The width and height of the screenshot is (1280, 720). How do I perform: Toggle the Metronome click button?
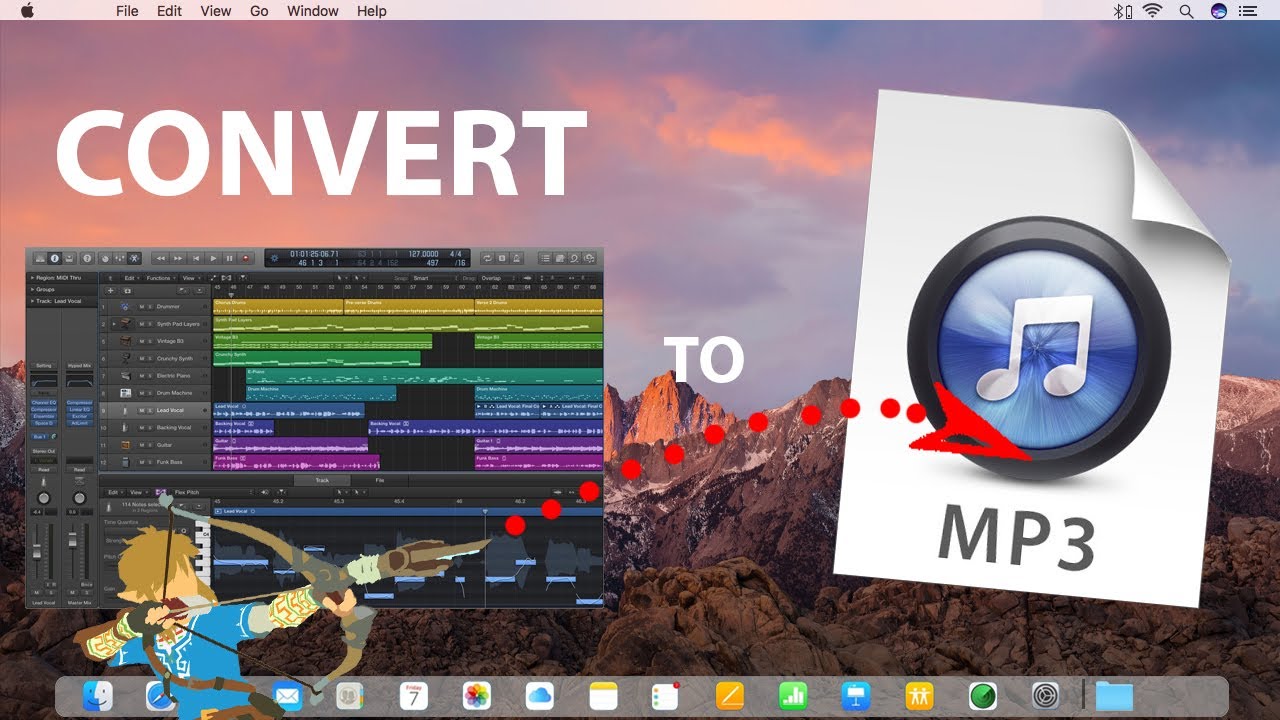coord(516,259)
